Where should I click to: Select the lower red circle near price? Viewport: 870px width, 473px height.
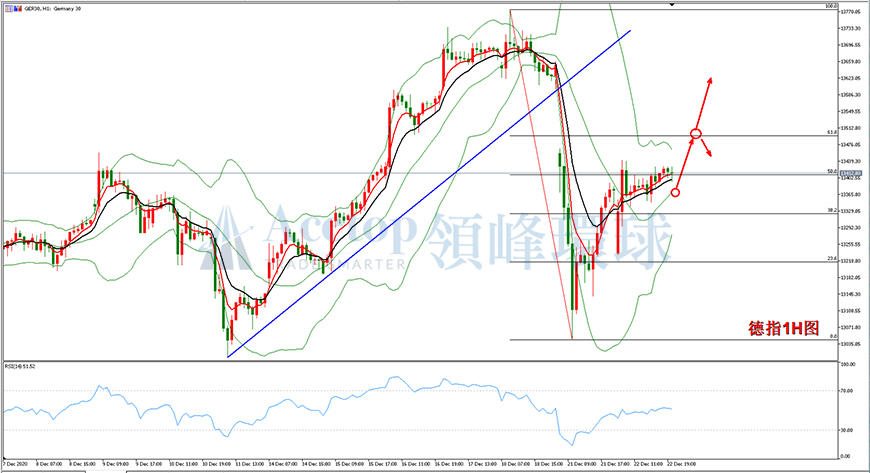tap(675, 193)
